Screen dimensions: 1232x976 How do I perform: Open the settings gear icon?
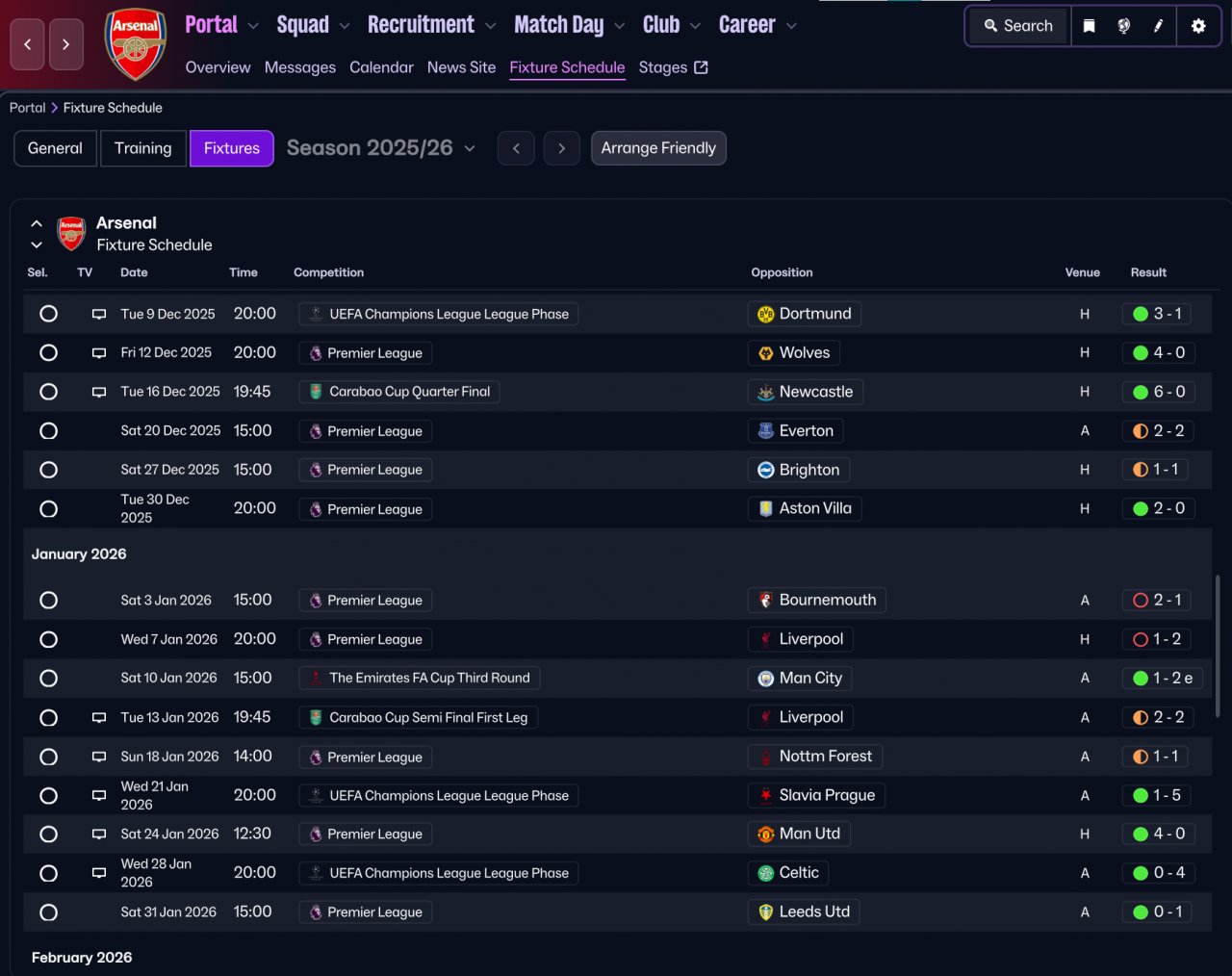(1198, 26)
